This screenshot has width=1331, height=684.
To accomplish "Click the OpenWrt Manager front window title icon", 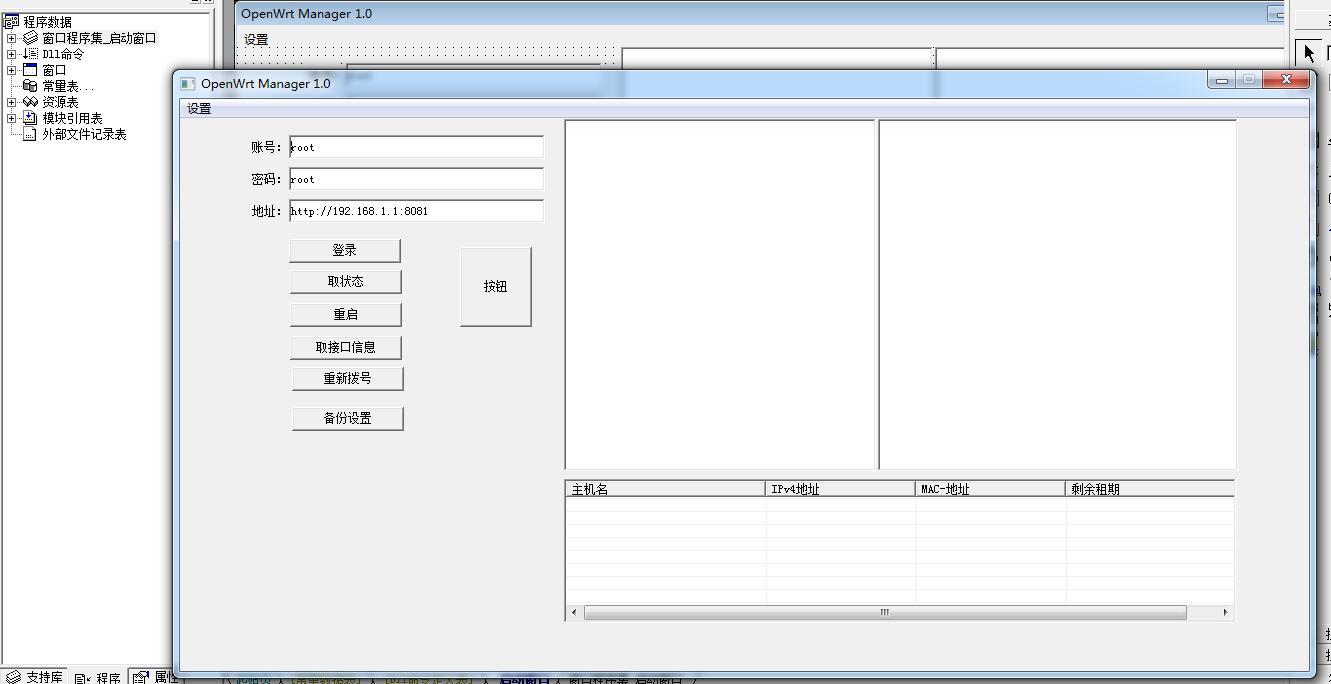I will [188, 84].
